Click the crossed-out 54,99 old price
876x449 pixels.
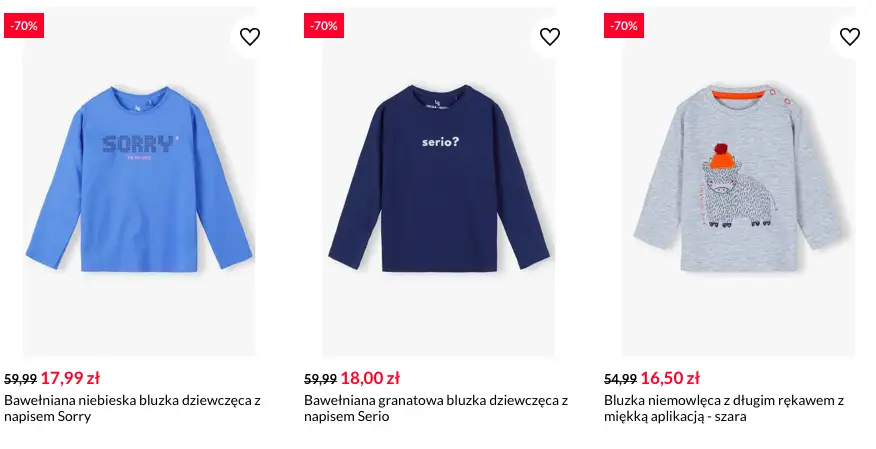[621, 379]
